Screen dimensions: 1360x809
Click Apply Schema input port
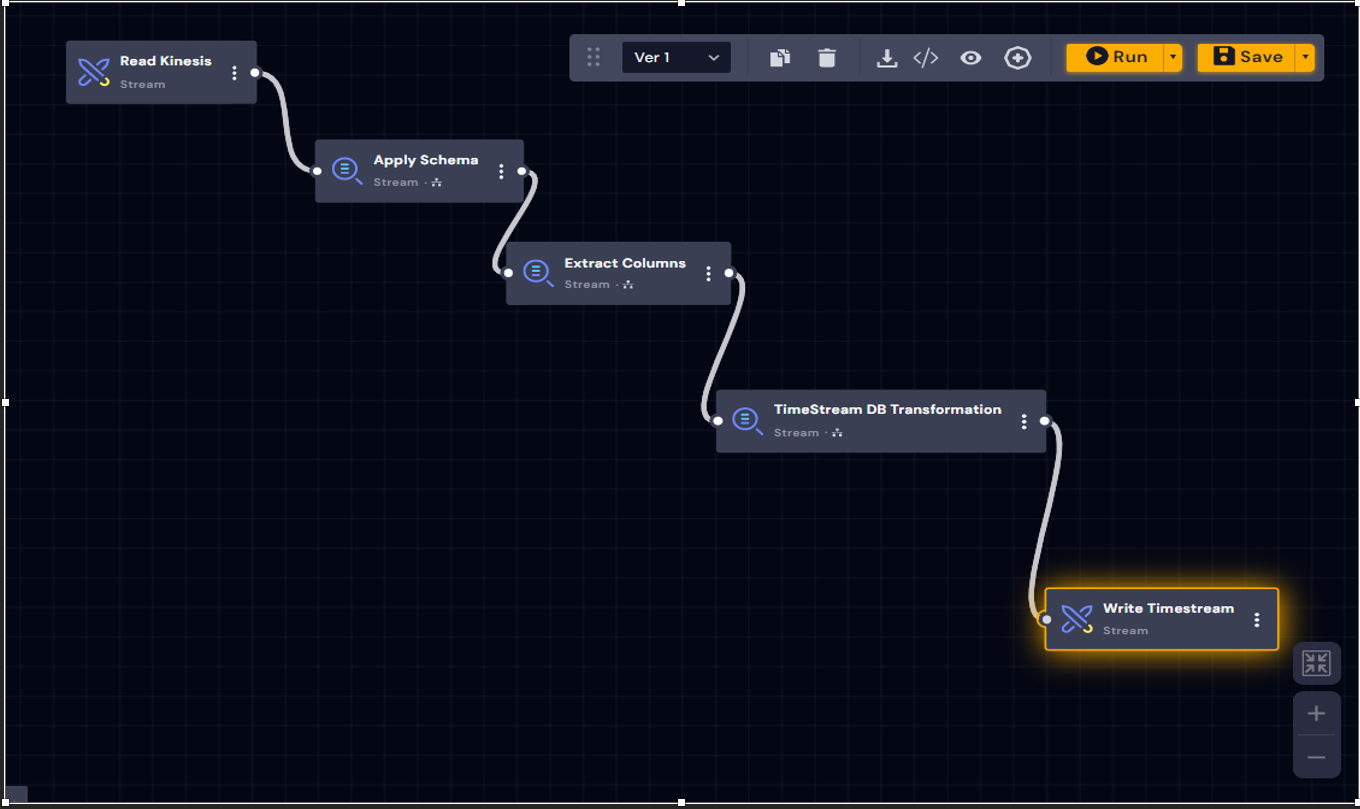317,171
